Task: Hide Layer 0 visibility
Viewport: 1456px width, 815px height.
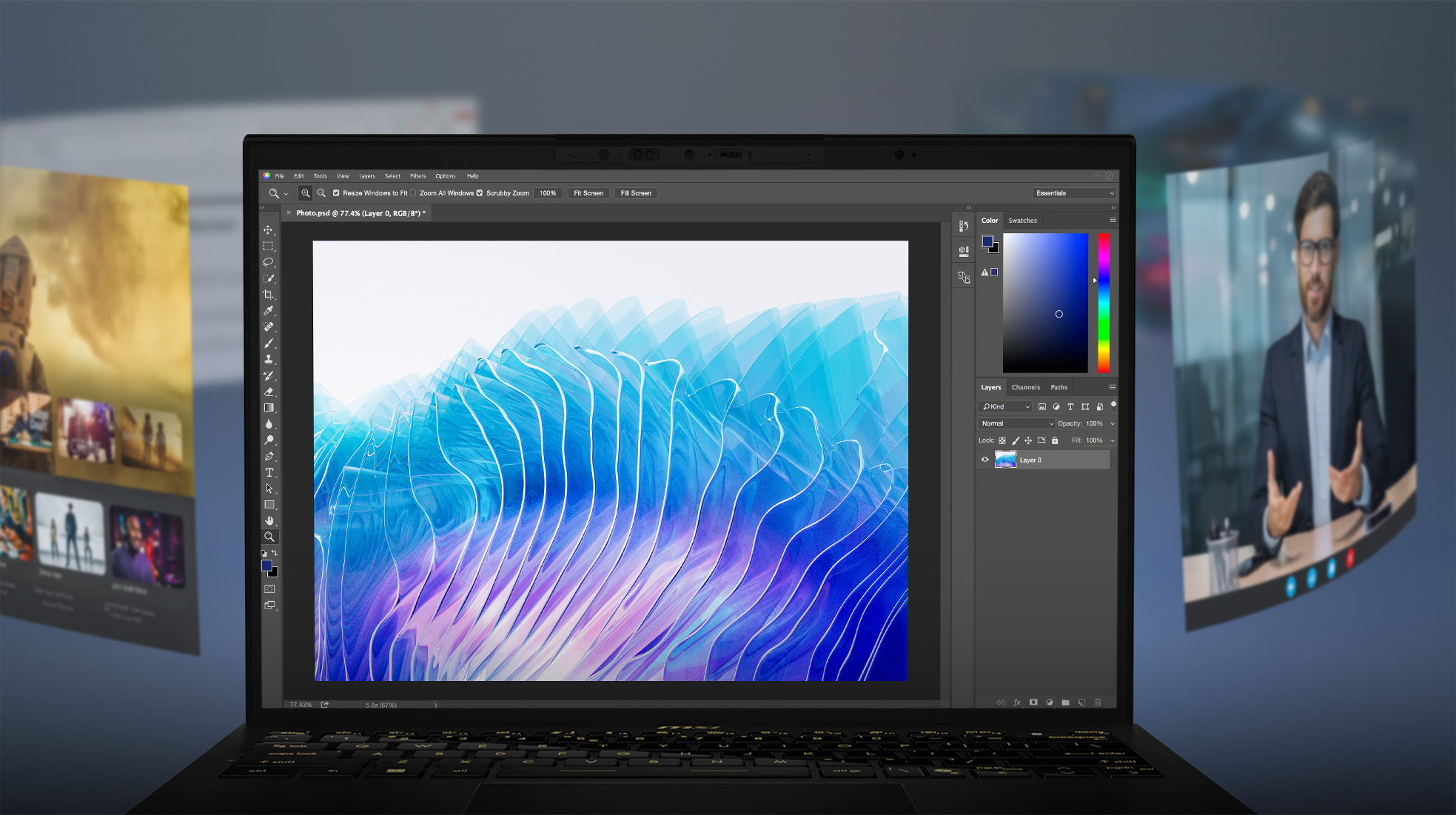Action: pyautogui.click(x=984, y=460)
